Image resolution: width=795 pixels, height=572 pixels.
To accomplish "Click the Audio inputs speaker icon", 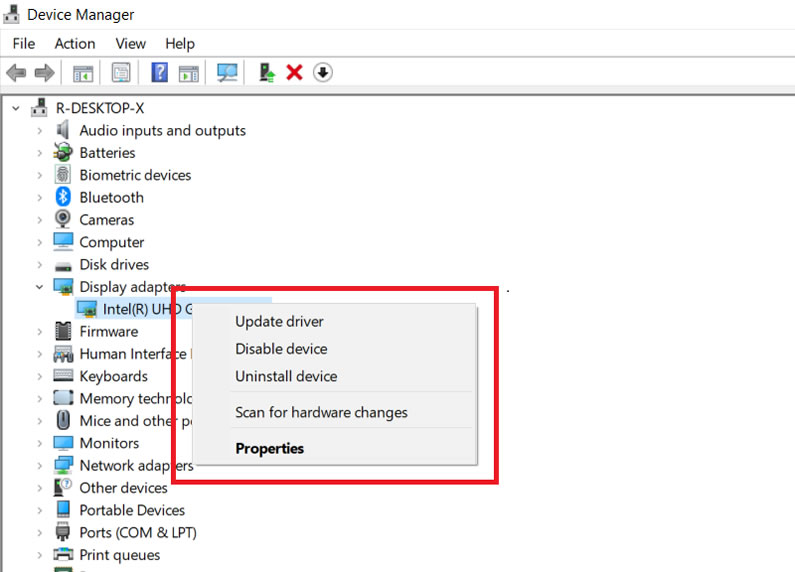I will point(63,130).
